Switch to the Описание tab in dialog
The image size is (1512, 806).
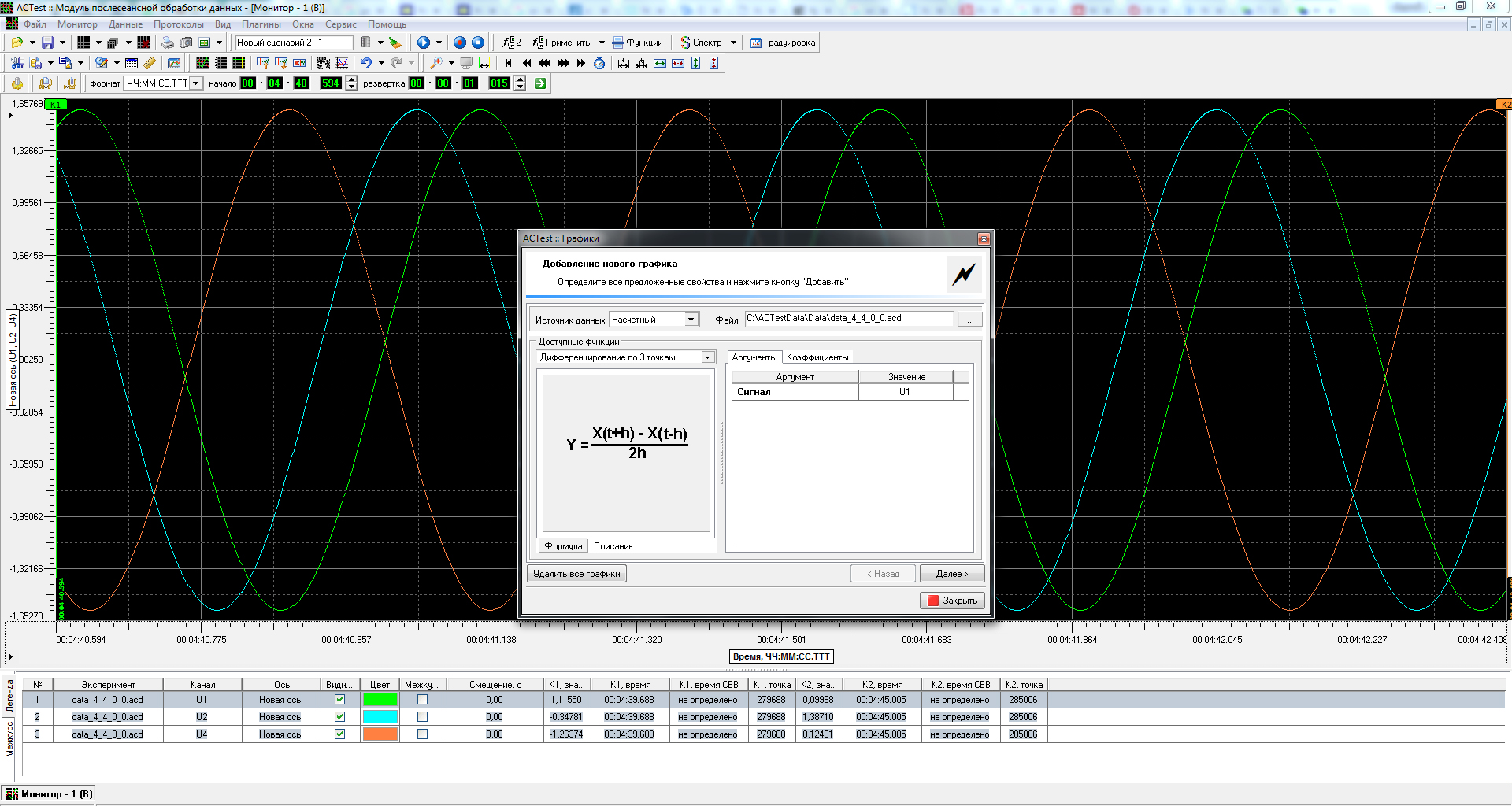point(613,546)
